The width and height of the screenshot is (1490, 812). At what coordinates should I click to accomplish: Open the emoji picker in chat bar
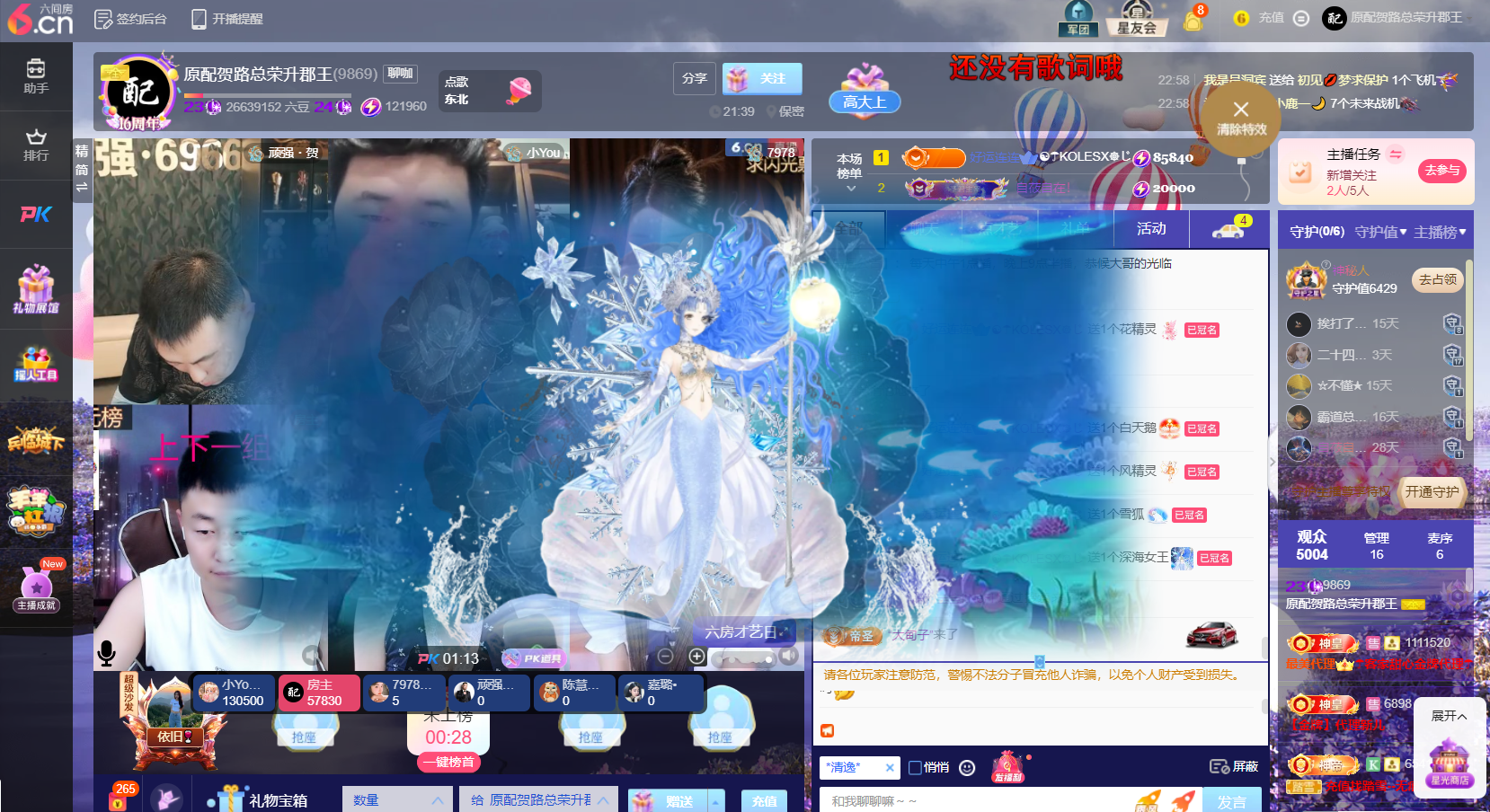tap(967, 767)
